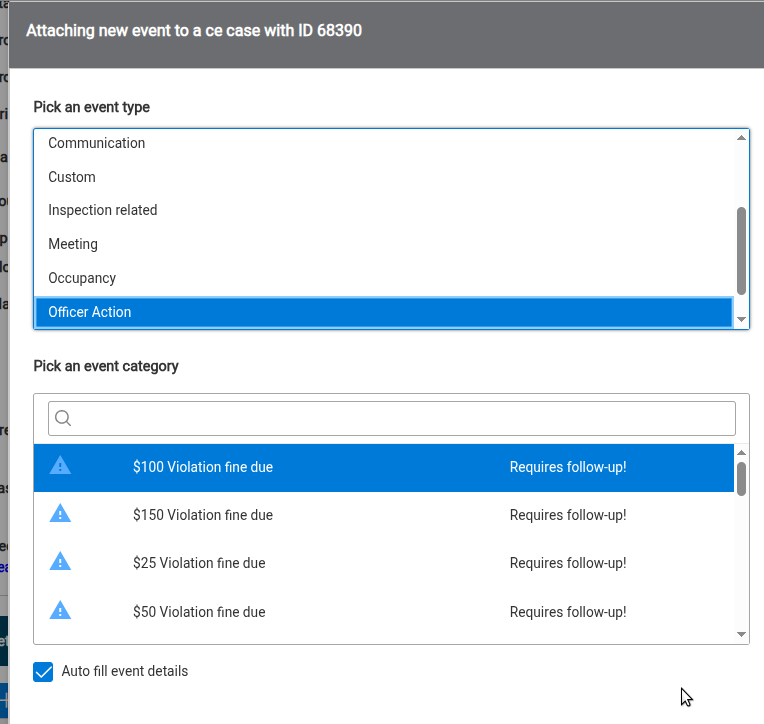
Task: Click the category list scroll down arrow
Action: (x=742, y=634)
